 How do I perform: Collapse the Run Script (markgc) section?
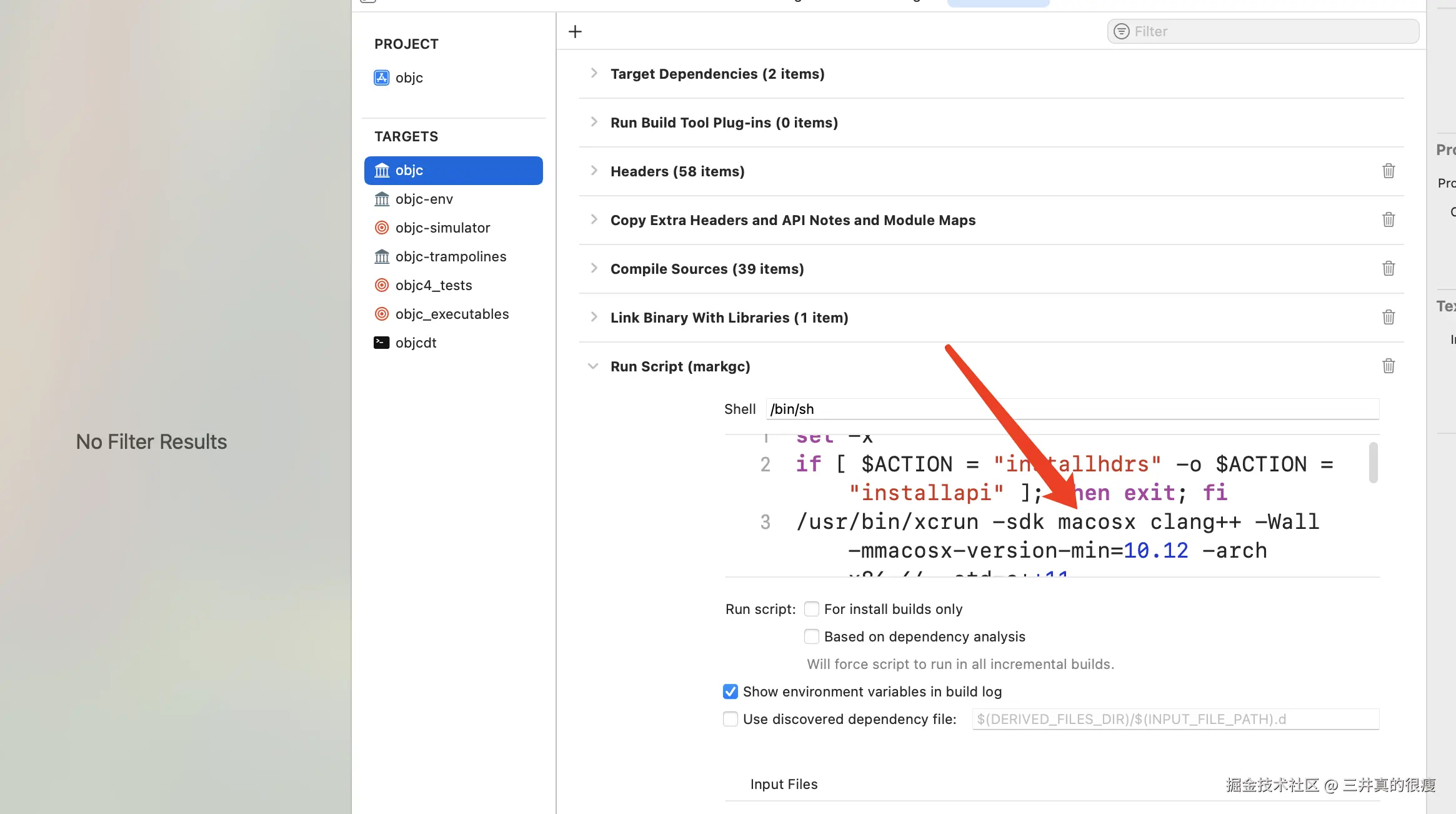point(593,366)
